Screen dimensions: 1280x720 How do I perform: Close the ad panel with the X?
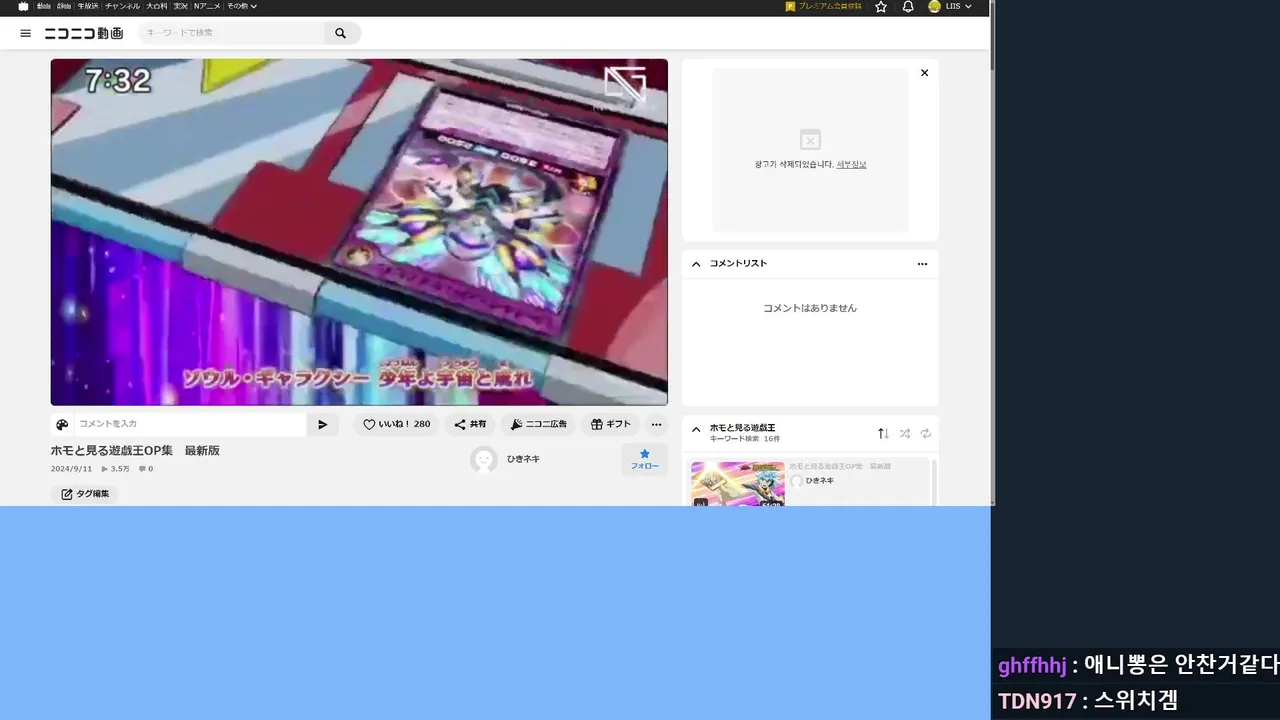click(924, 72)
